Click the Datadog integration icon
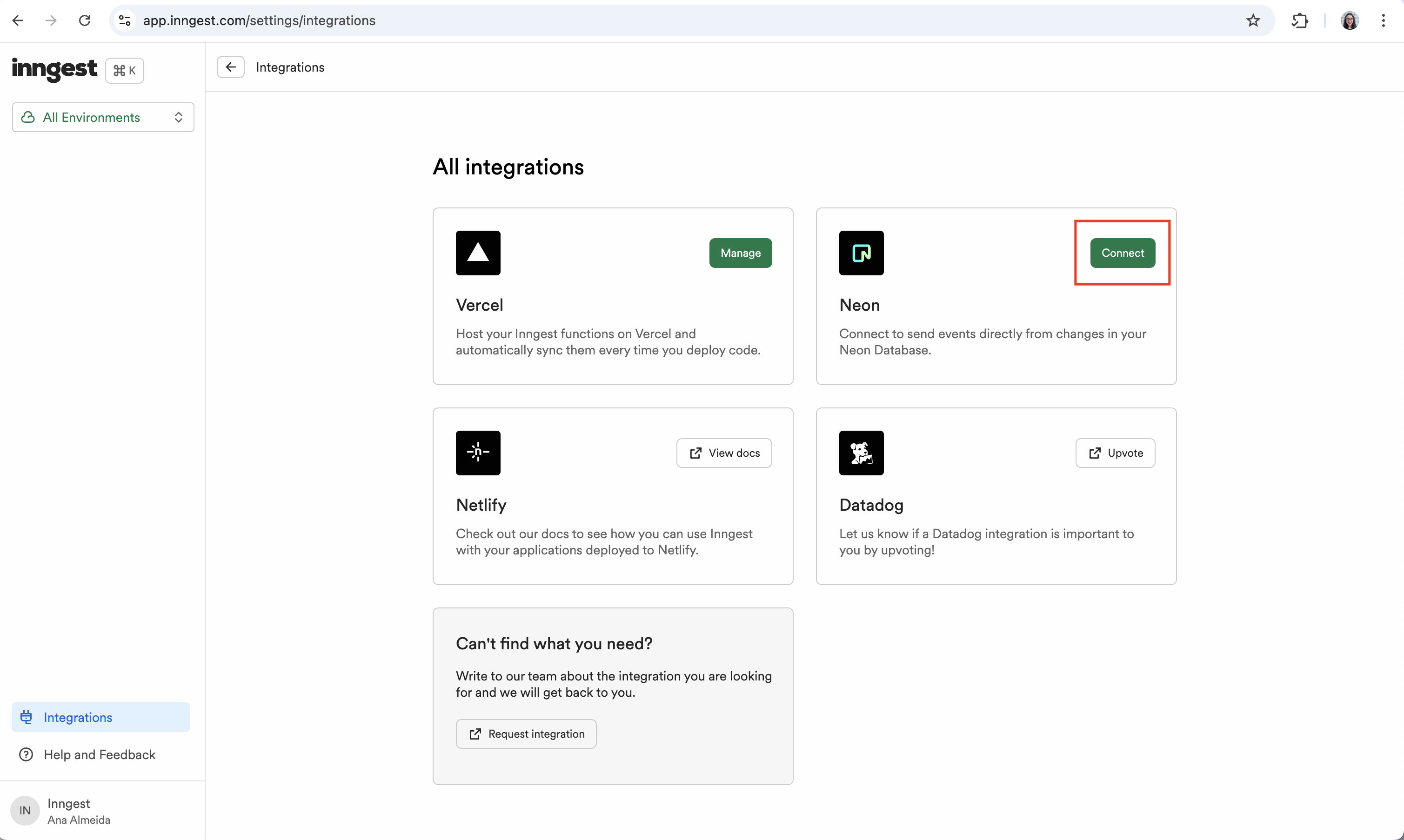Image resolution: width=1404 pixels, height=840 pixels. point(861,452)
